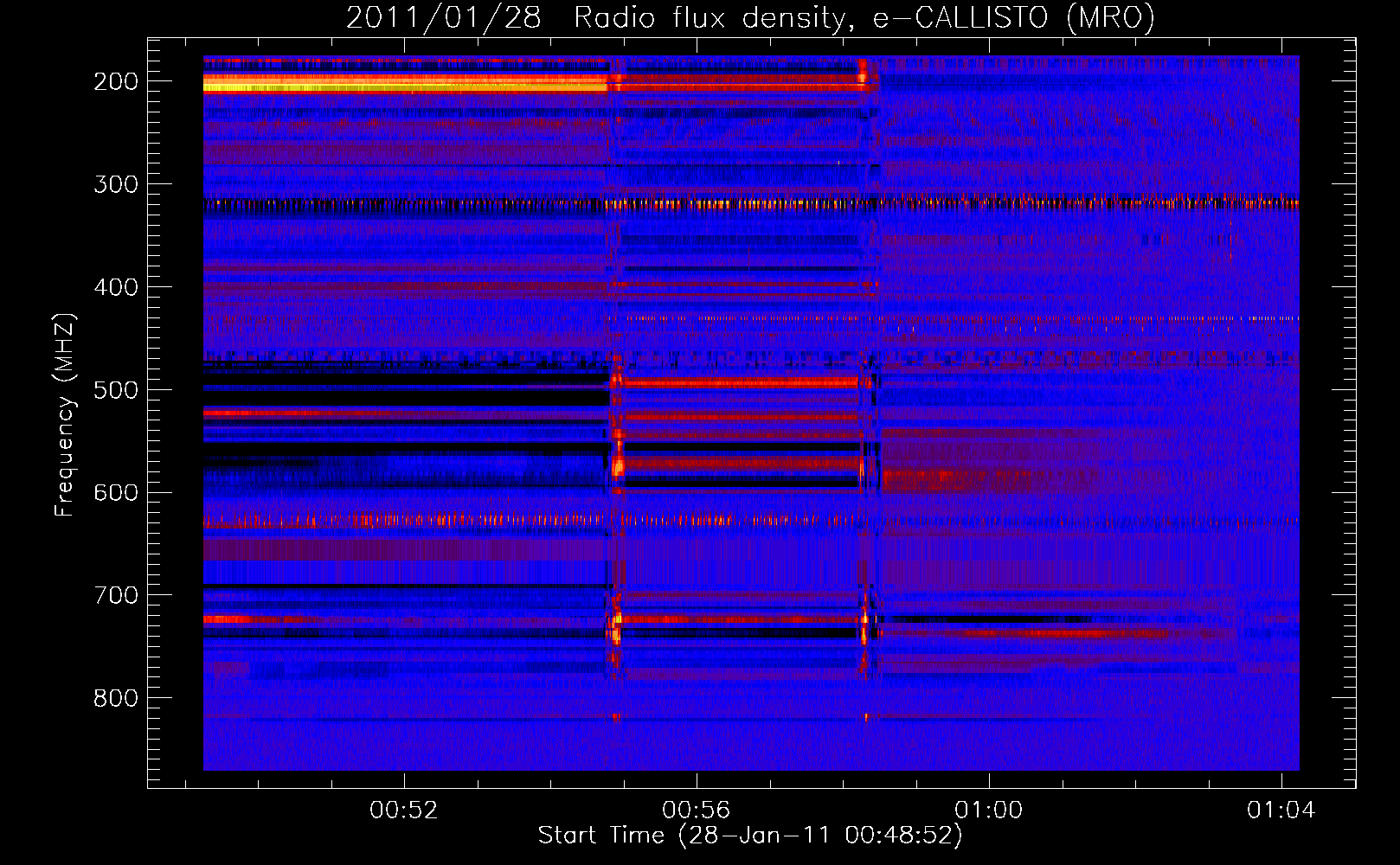Click the 600 frequency tick label
Viewport: 1400px width, 865px height.
coord(116,492)
